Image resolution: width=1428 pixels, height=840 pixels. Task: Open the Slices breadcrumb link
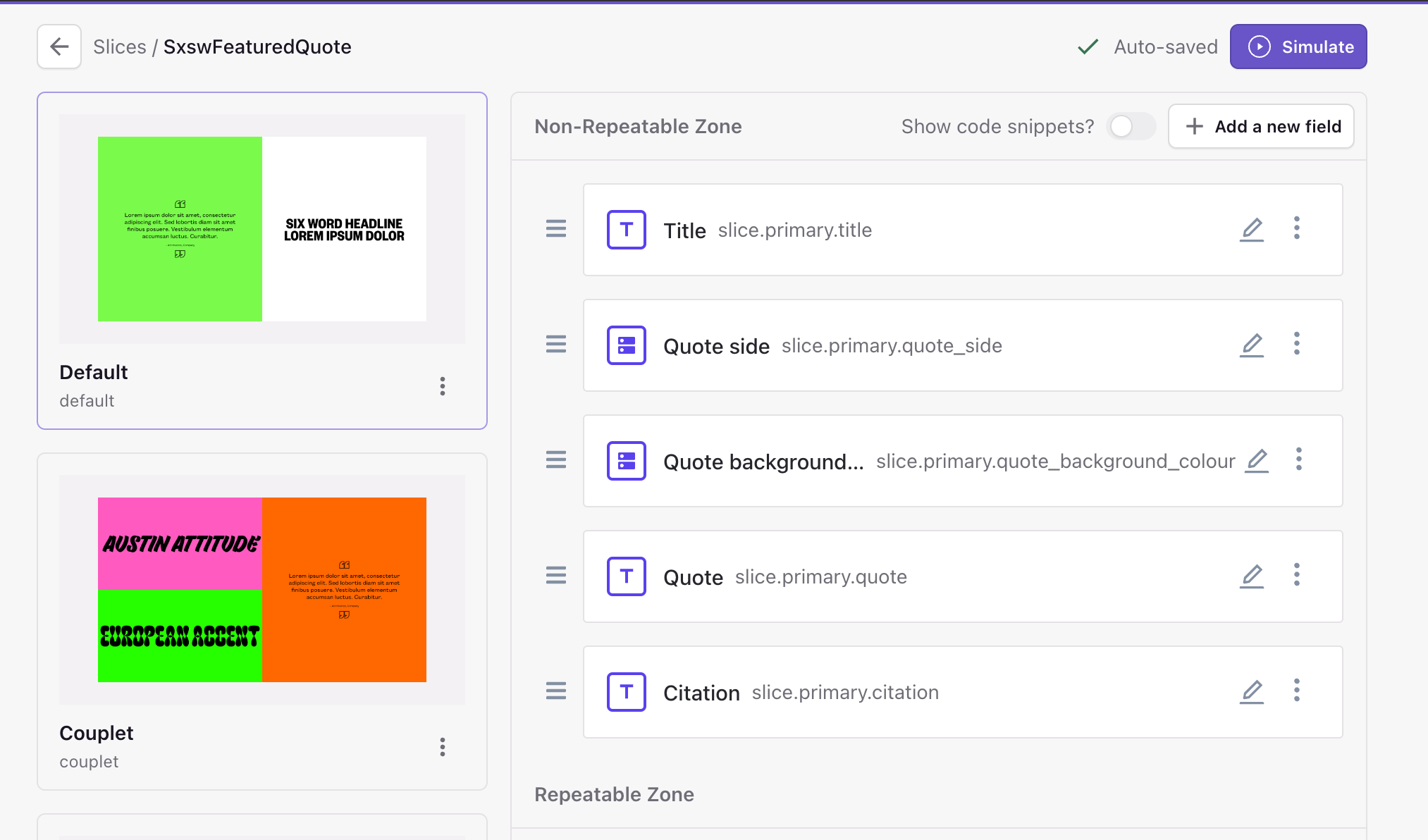120,47
